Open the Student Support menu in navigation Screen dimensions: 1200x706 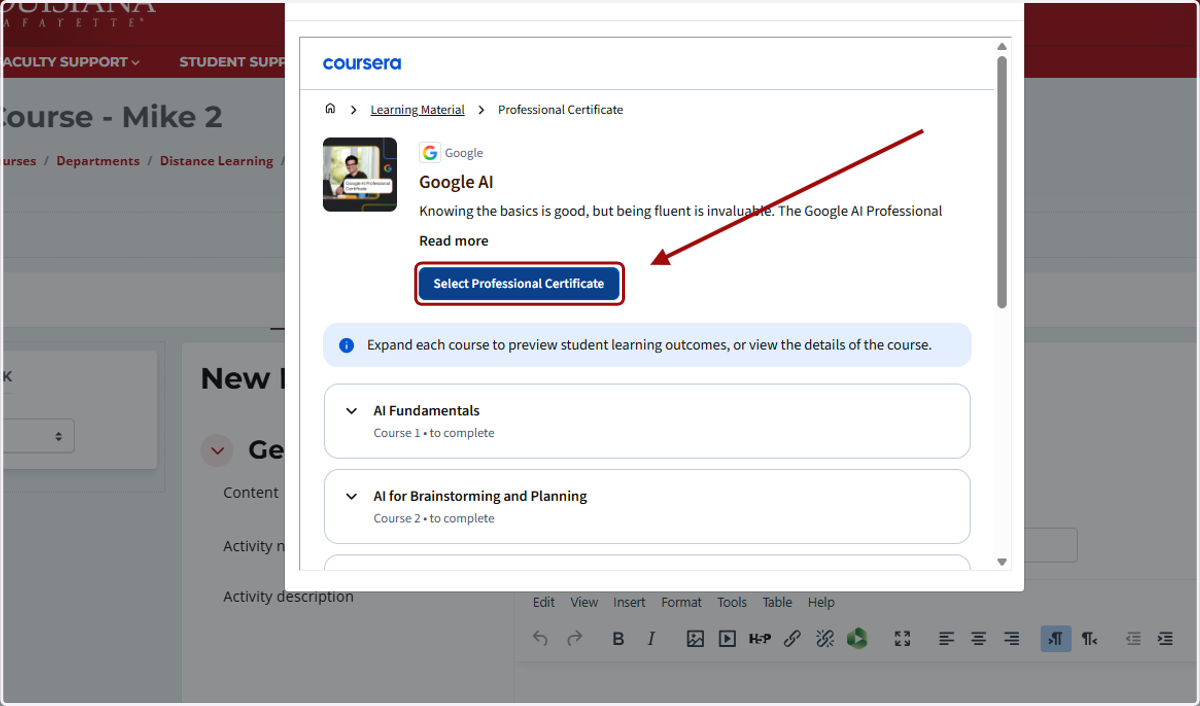tap(232, 62)
